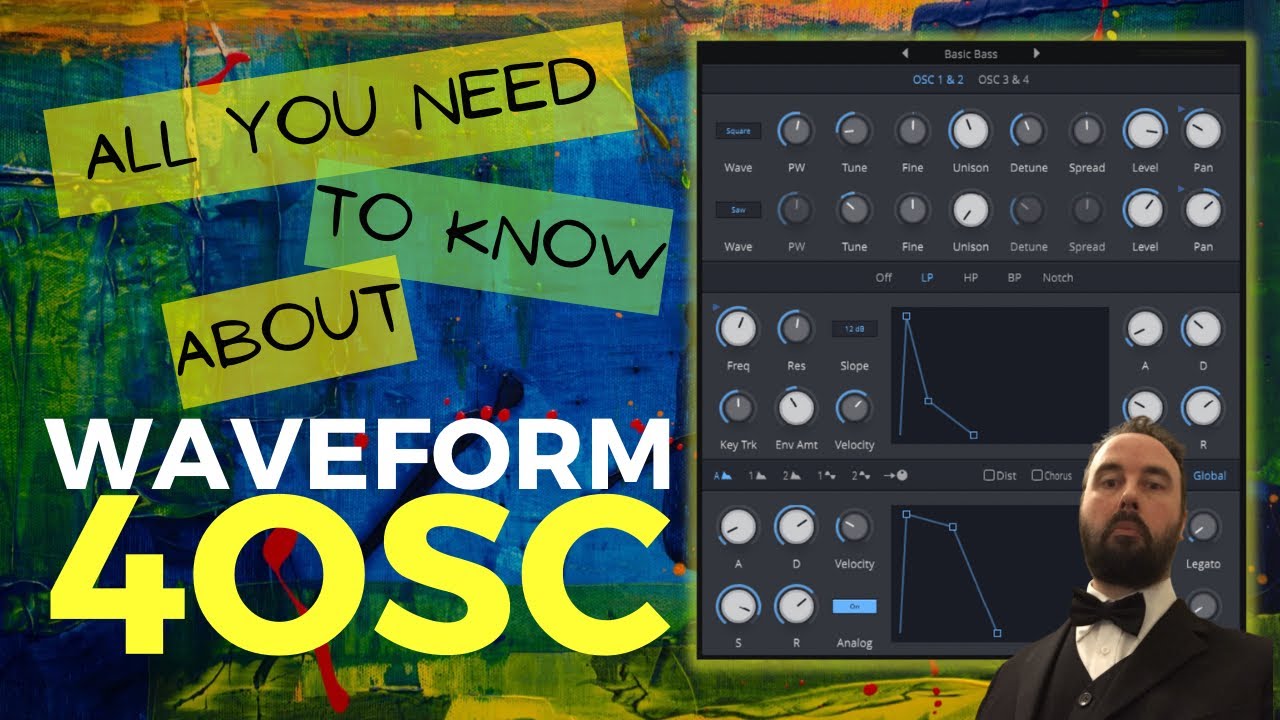Click the filter envelope A knob
Viewport: 1280px width, 720px height.
(1145, 328)
